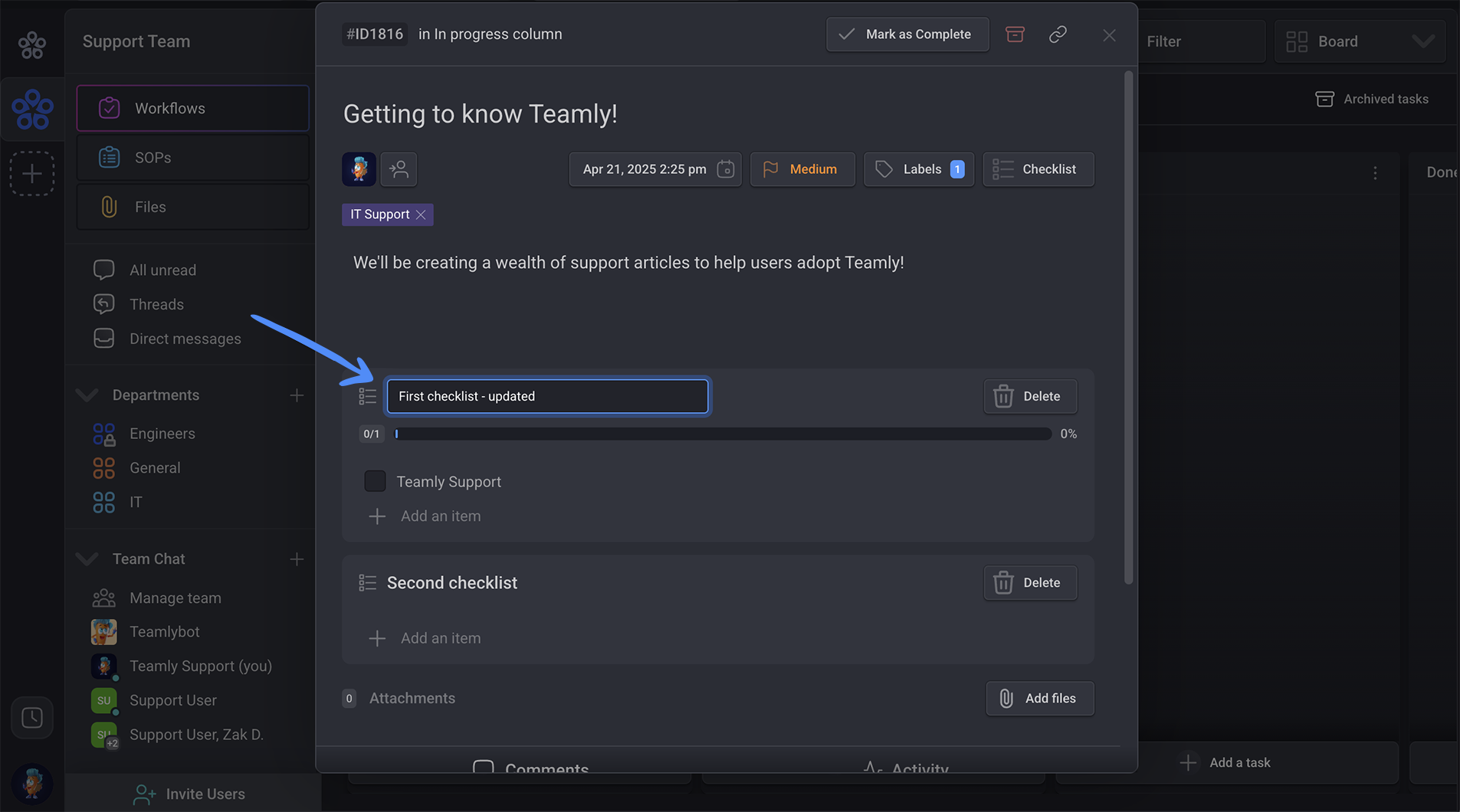The width and height of the screenshot is (1460, 812).
Task: Change Medium priority setting
Action: 802,169
